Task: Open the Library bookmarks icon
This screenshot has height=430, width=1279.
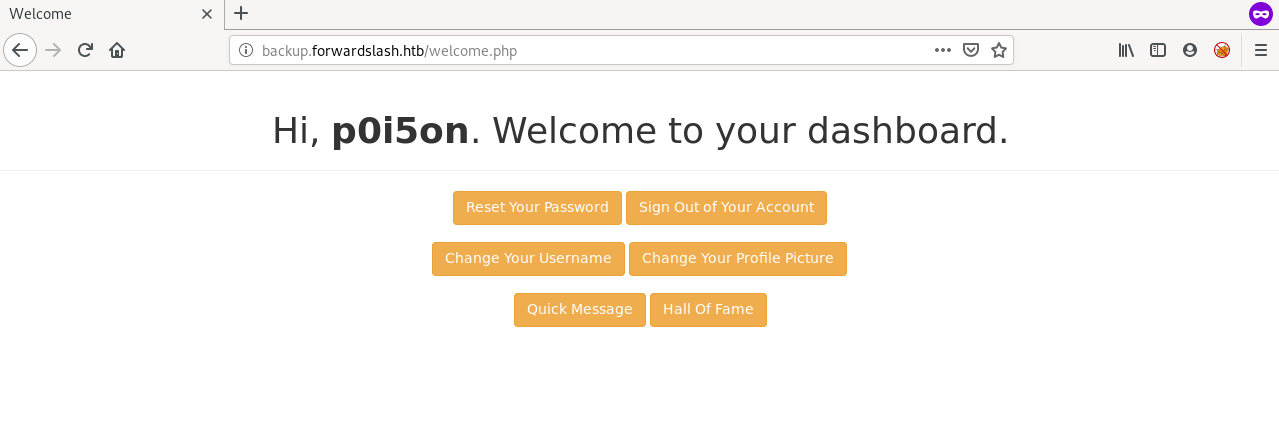Action: coord(1126,50)
